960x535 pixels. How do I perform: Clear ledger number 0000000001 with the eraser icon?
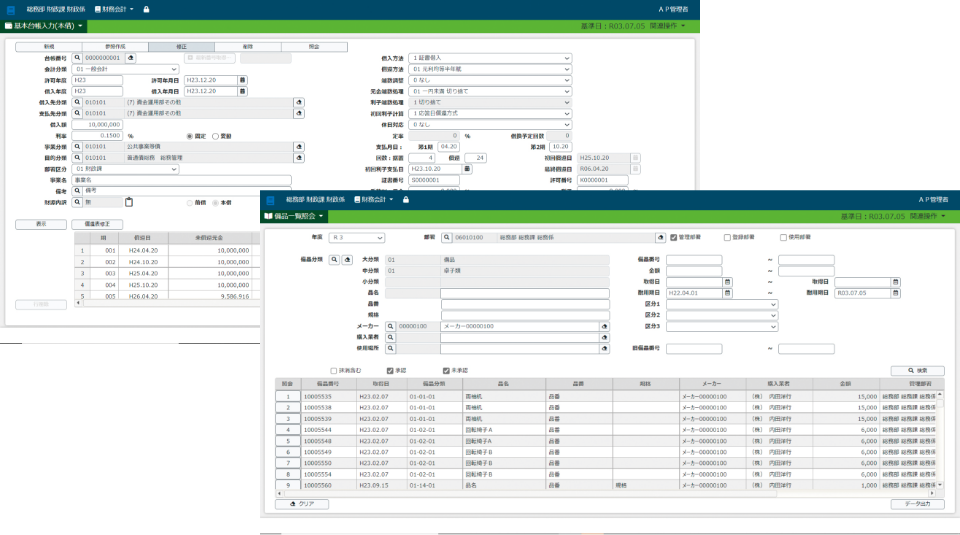click(x=130, y=58)
